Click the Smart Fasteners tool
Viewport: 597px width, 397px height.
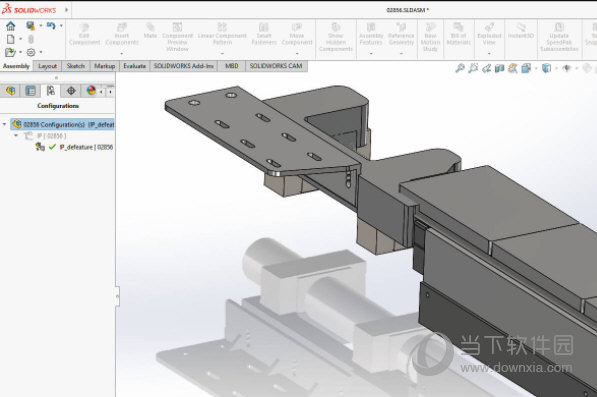pyautogui.click(x=264, y=33)
